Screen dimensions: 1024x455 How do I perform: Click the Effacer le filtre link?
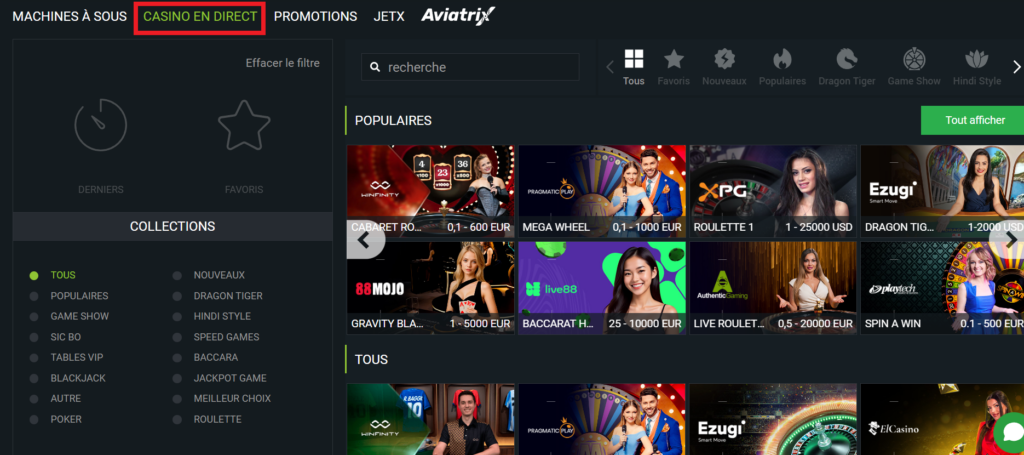[282, 63]
